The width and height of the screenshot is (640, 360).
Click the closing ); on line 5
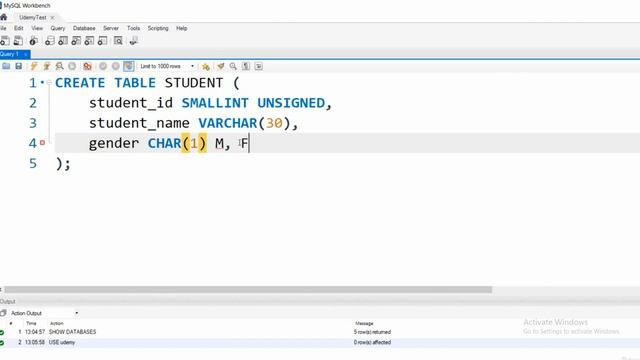[x=63, y=164]
